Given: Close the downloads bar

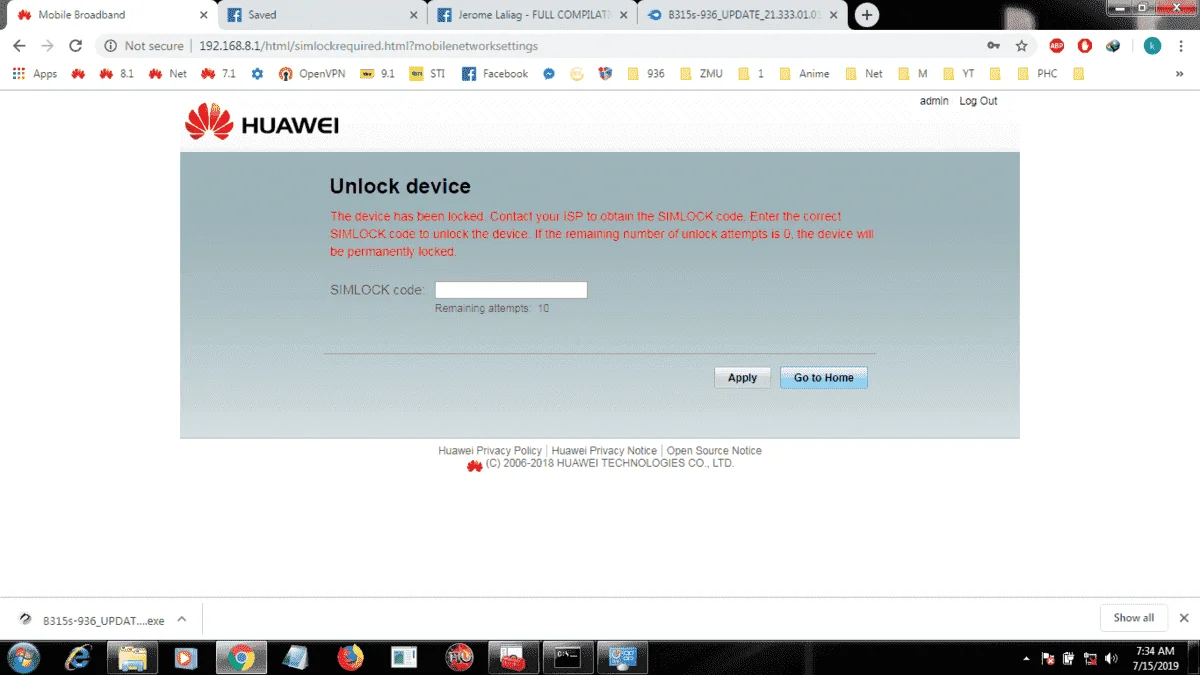Looking at the screenshot, I should [1184, 618].
